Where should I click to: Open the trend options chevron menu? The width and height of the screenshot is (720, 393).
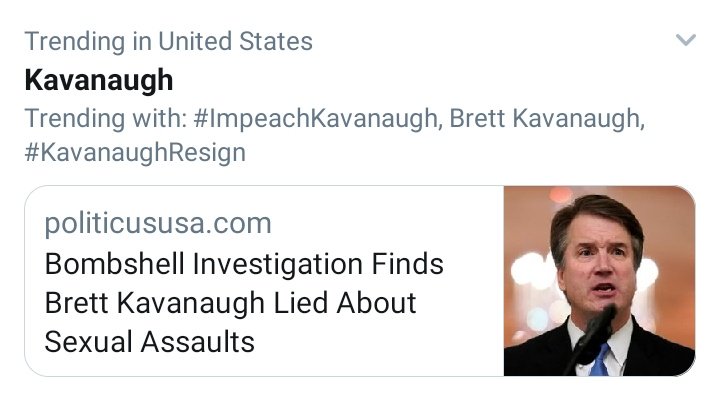pos(686,40)
